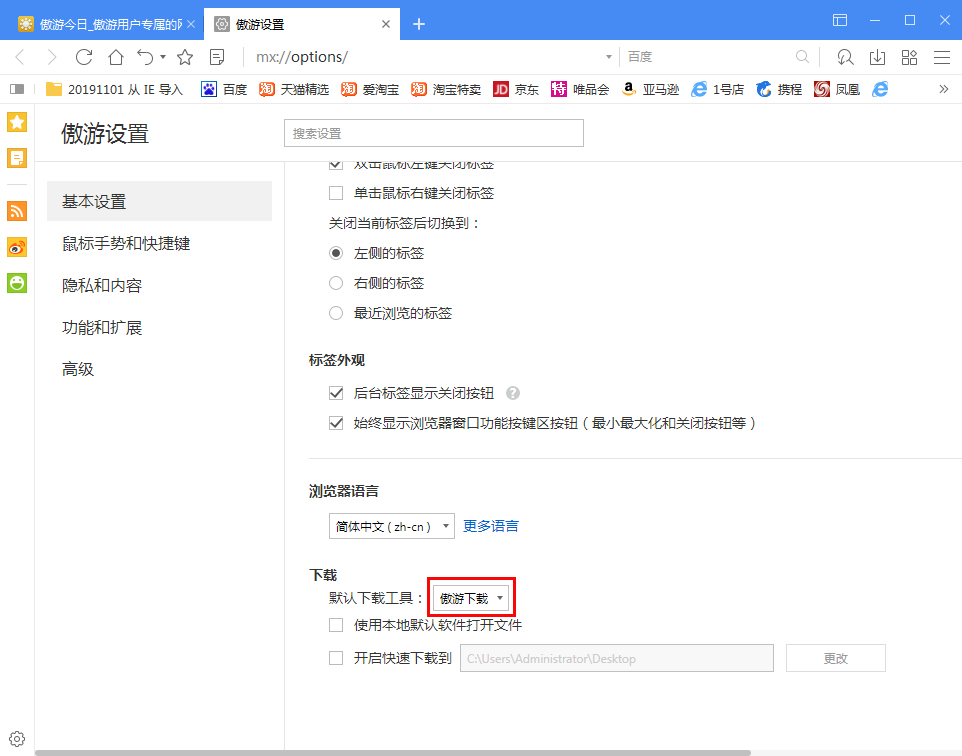Expand the bookmarks bar overflow chevron
Image resolution: width=962 pixels, height=756 pixels.
click(943, 89)
